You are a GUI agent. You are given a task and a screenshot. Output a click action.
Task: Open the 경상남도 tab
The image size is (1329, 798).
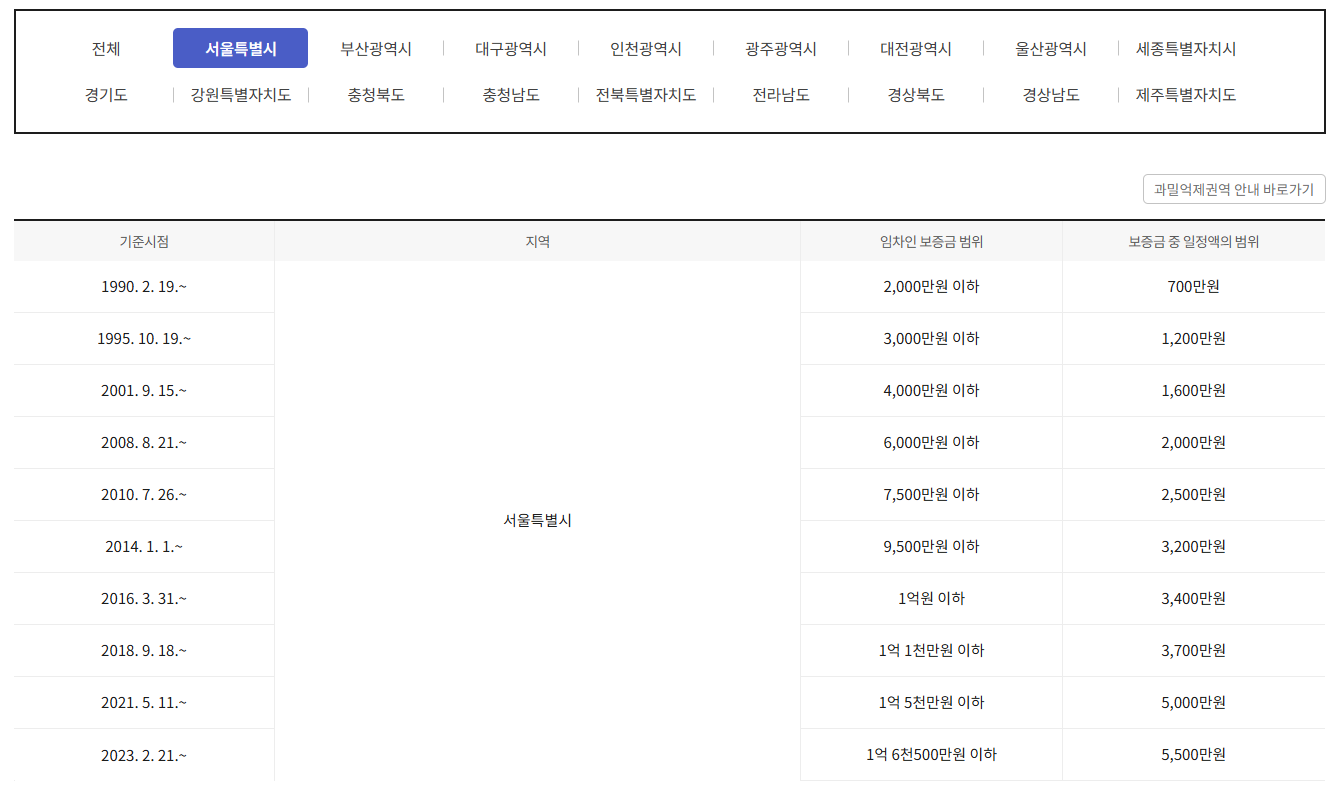click(1051, 95)
